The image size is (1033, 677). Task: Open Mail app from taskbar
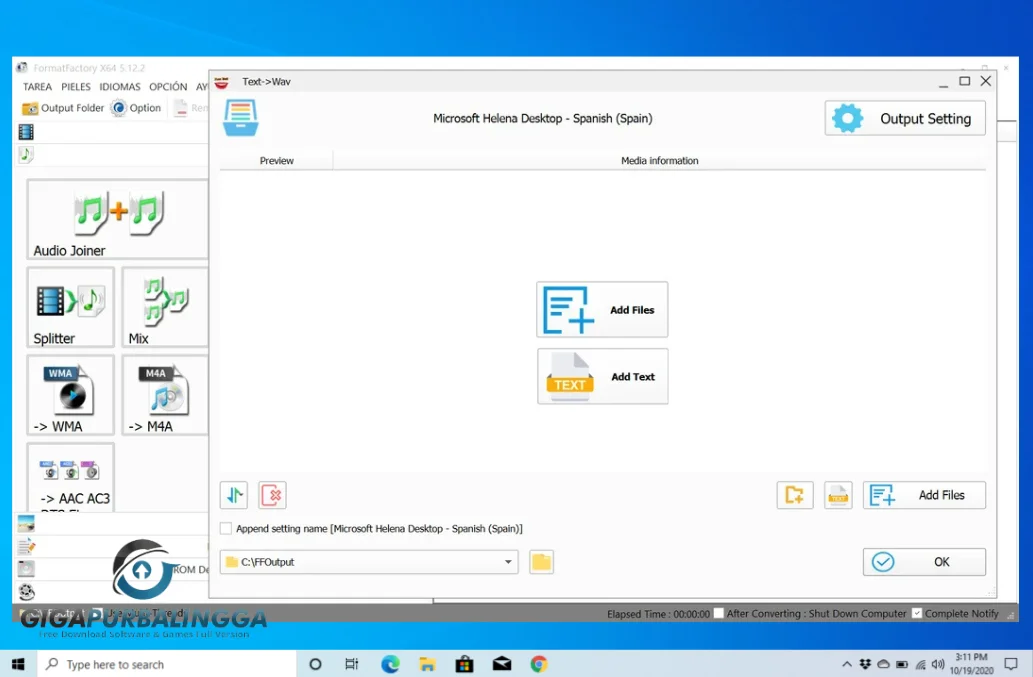(502, 664)
